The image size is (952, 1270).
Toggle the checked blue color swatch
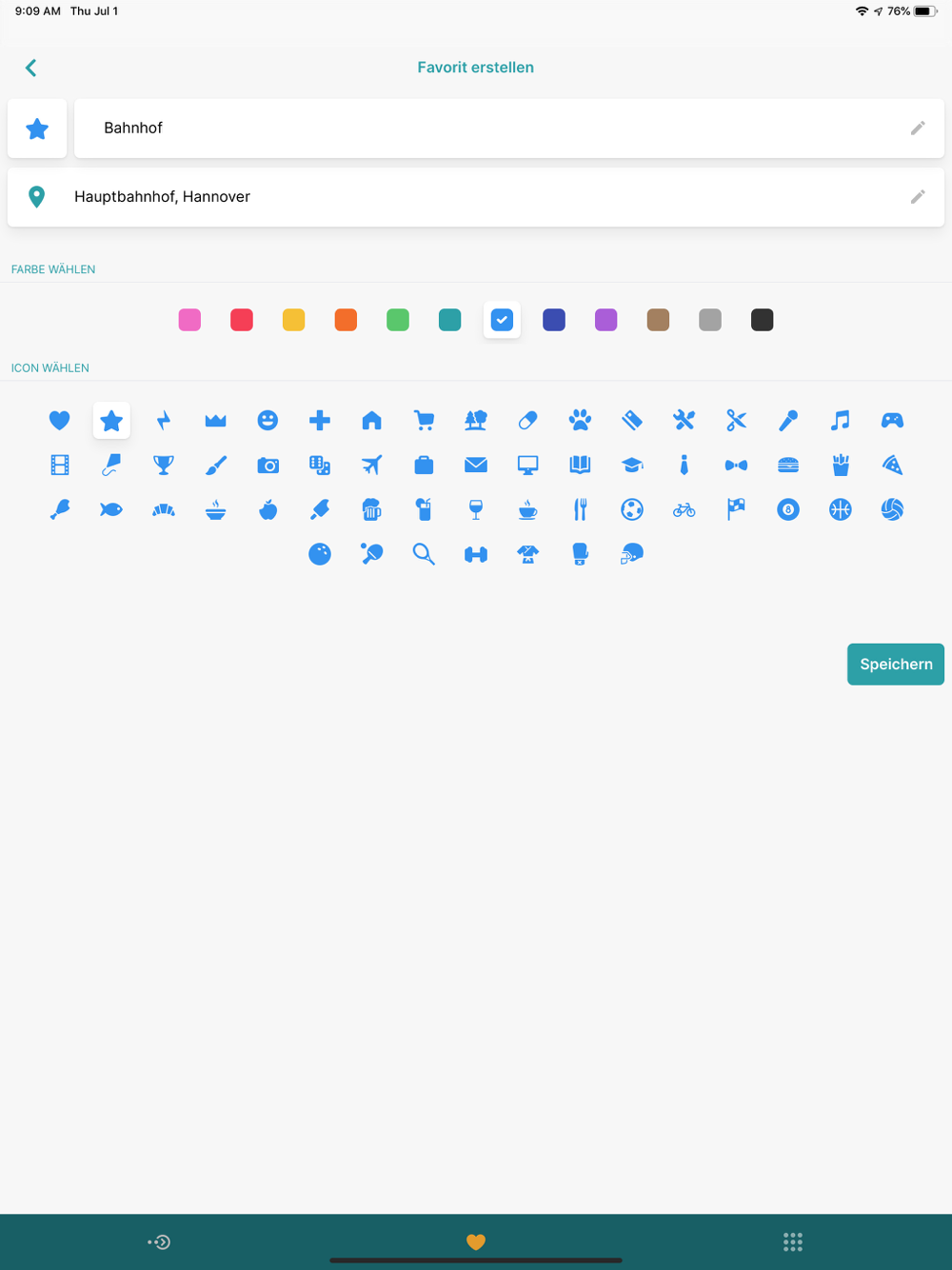pyautogui.click(x=502, y=320)
